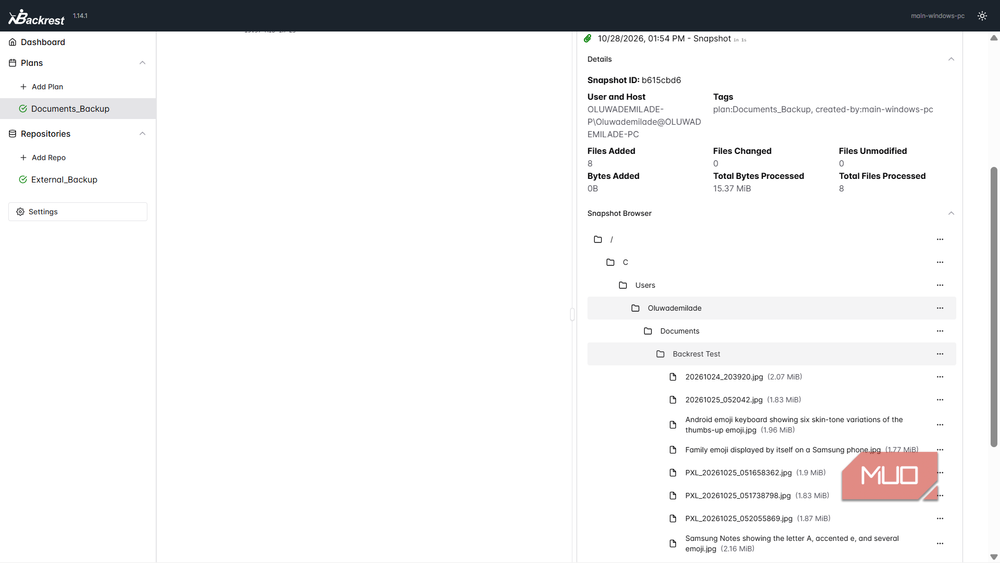Image resolution: width=1000 pixels, height=563 pixels.
Task: Open more options for root folder
Action: 940,240
